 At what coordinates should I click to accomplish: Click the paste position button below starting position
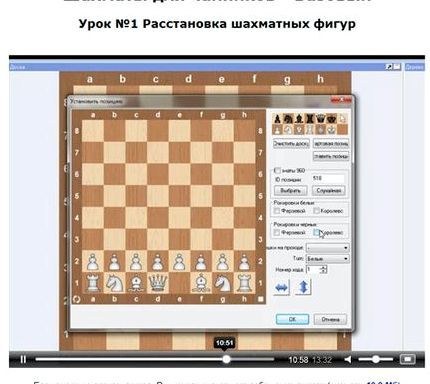[331, 156]
